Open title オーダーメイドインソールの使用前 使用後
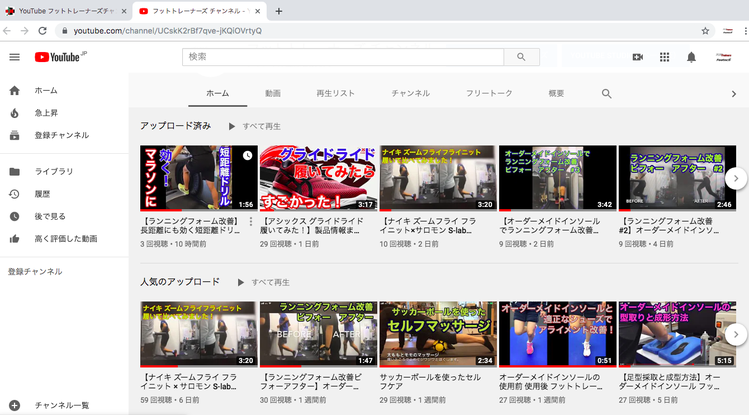Screen dimensions: 749x415 [x=551, y=382]
